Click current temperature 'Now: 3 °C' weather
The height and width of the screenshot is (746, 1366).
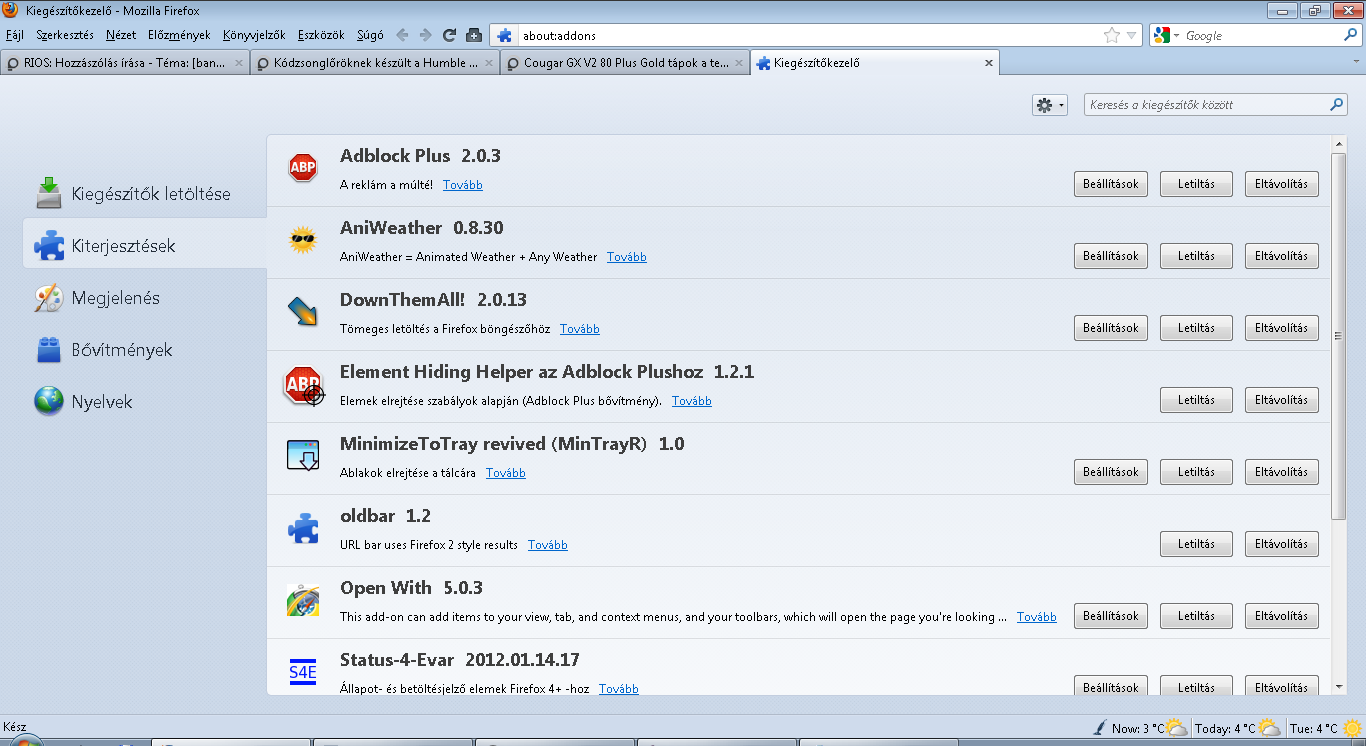tap(1139, 728)
